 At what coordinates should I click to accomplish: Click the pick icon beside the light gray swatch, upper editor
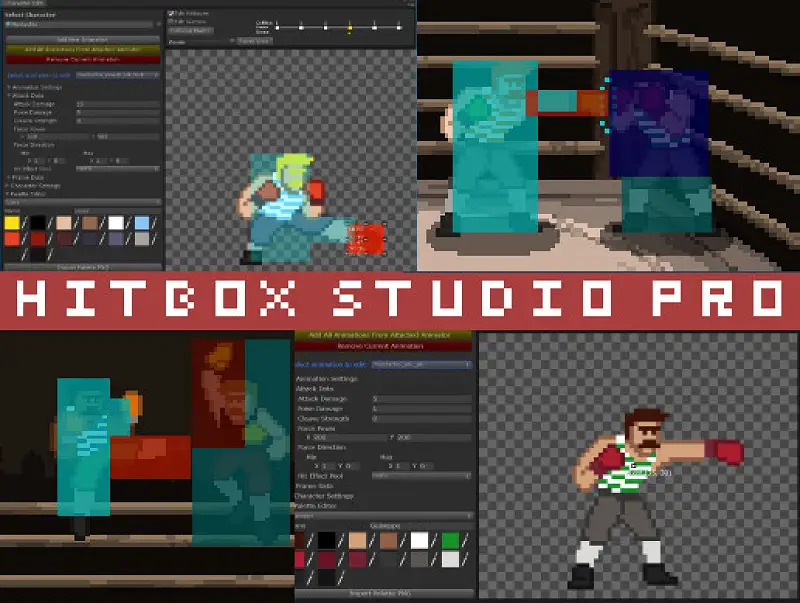pyautogui.click(x=155, y=238)
